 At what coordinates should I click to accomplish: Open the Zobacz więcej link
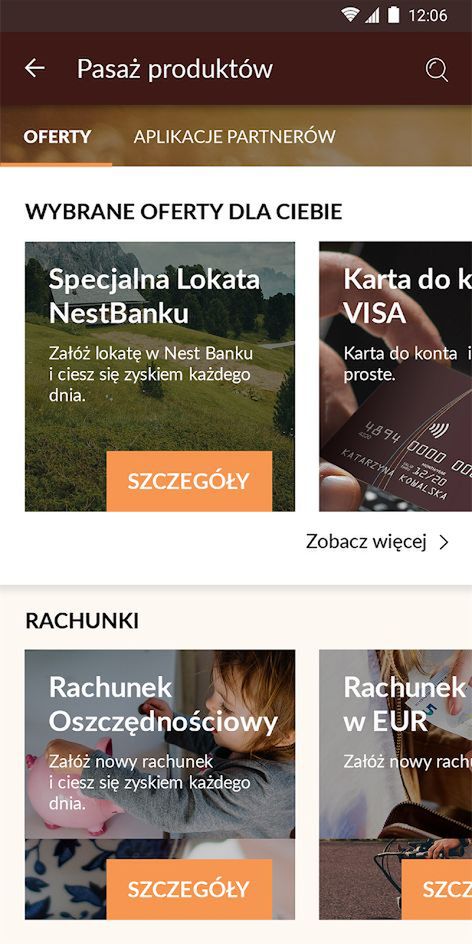tap(366, 542)
